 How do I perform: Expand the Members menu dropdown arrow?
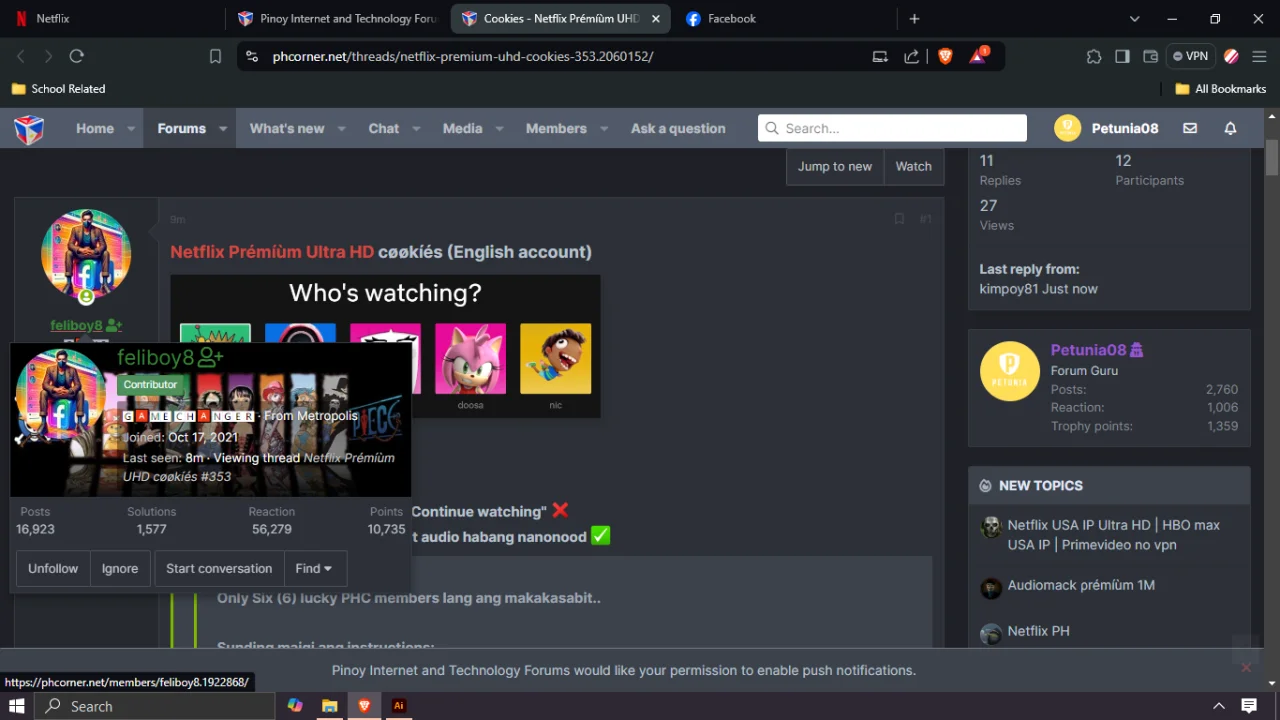[x=604, y=129]
